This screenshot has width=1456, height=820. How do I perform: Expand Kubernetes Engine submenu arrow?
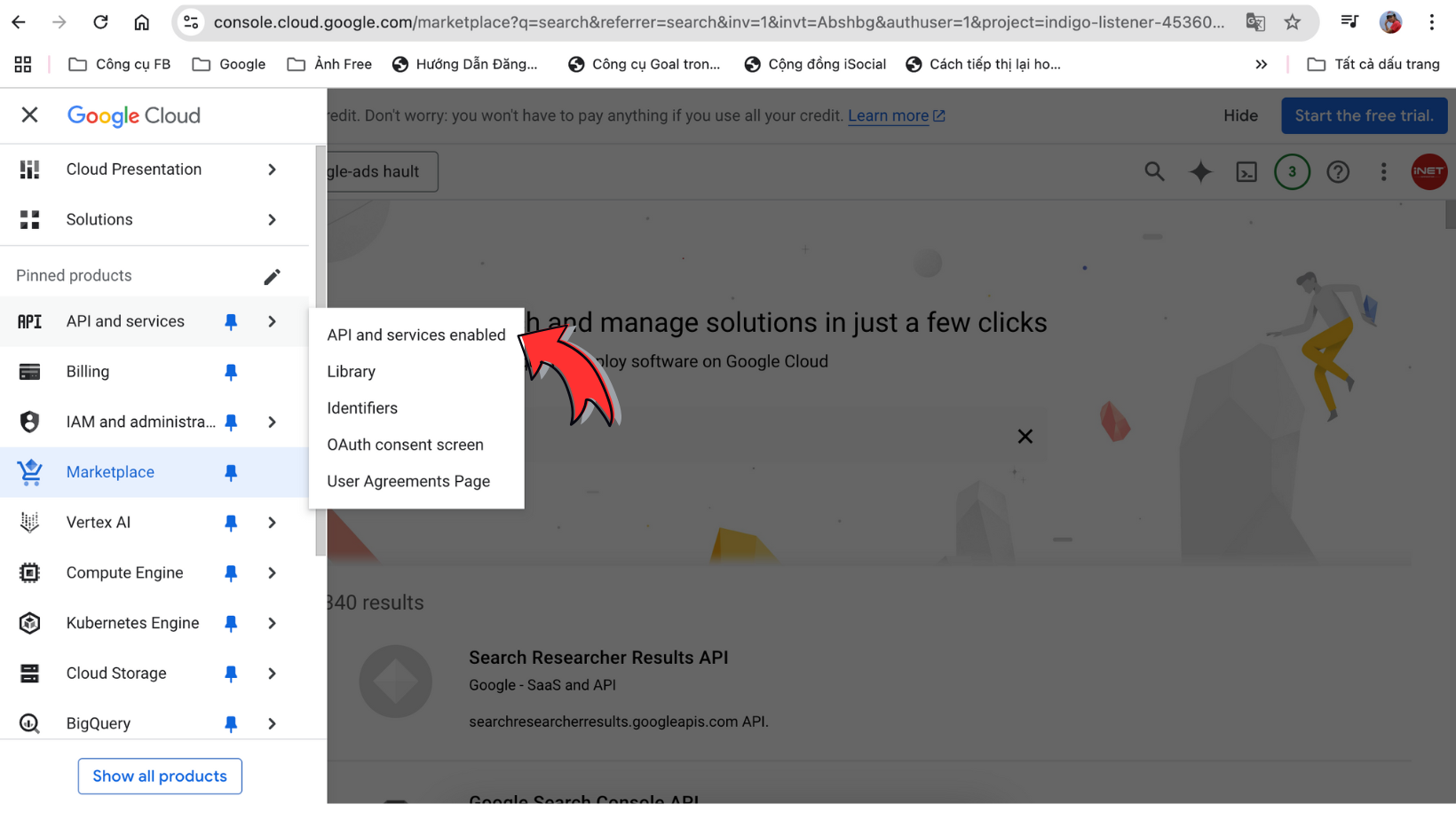[x=273, y=623]
